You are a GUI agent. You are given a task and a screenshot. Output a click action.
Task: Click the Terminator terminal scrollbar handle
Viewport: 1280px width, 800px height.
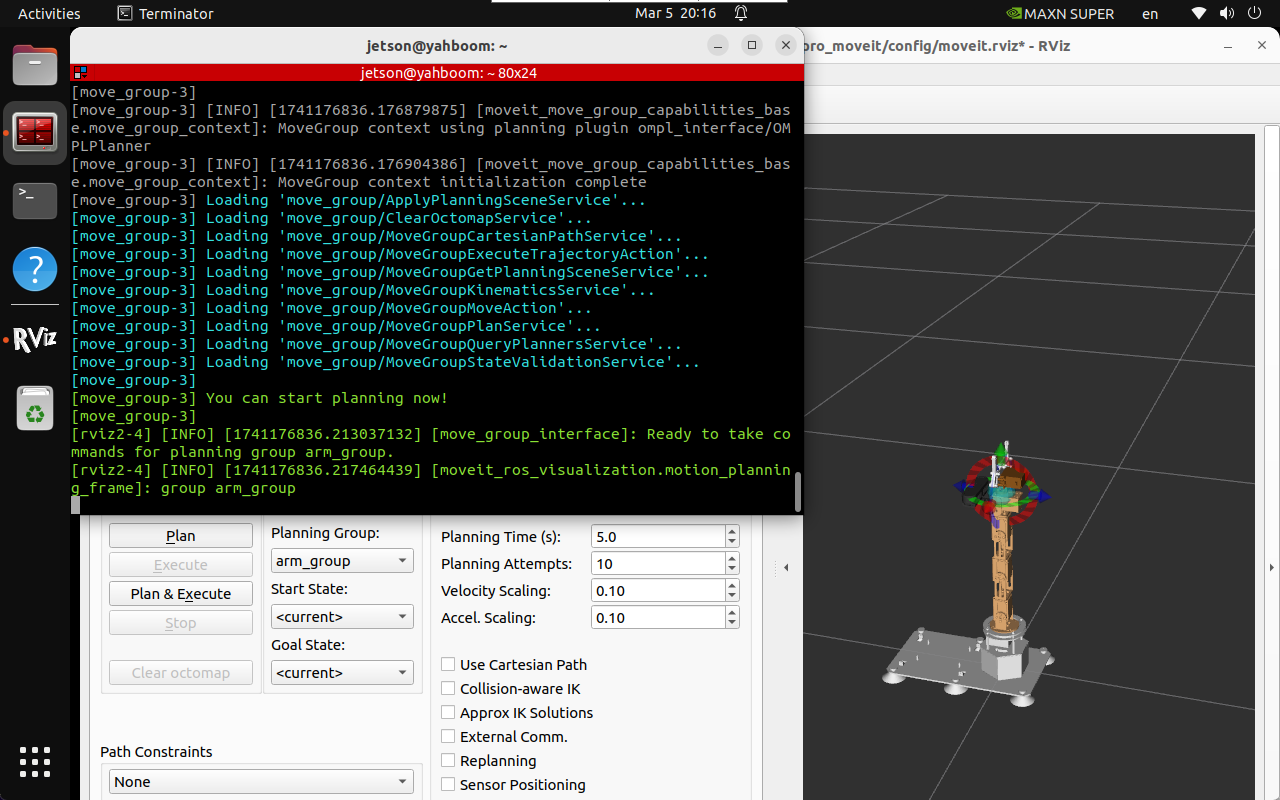tap(798, 492)
